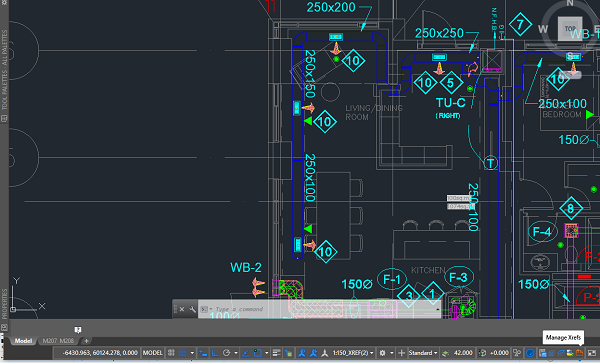Click the auto-add annotation scales icon
Image resolution: width=600 pixels, height=364 pixels.
click(x=314, y=353)
